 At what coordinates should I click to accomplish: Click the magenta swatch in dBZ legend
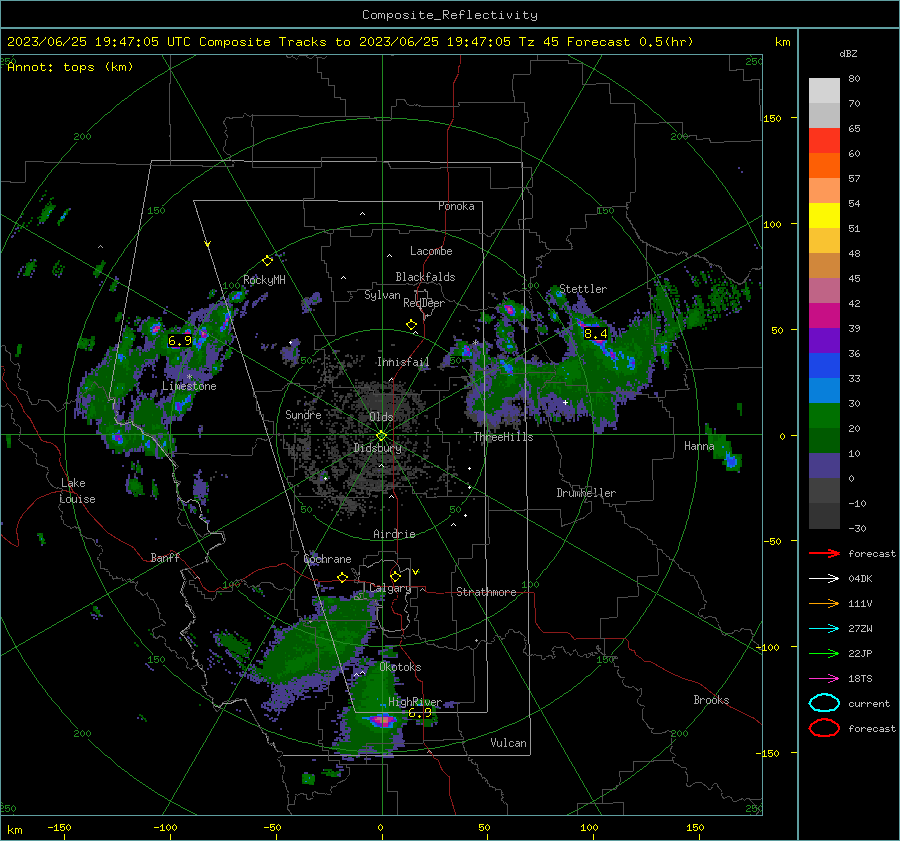tap(824, 316)
